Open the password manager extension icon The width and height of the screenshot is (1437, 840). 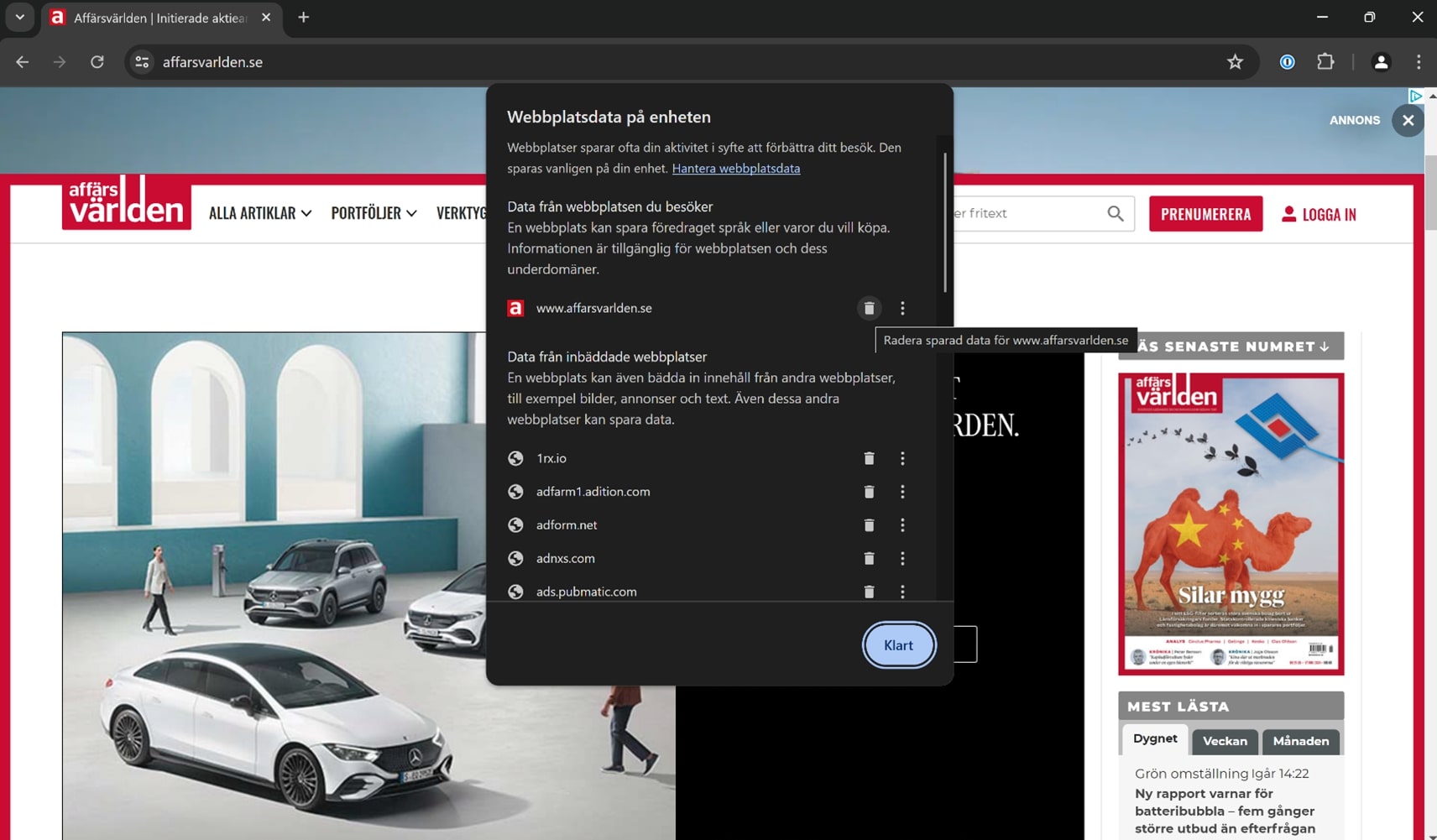coord(1287,62)
